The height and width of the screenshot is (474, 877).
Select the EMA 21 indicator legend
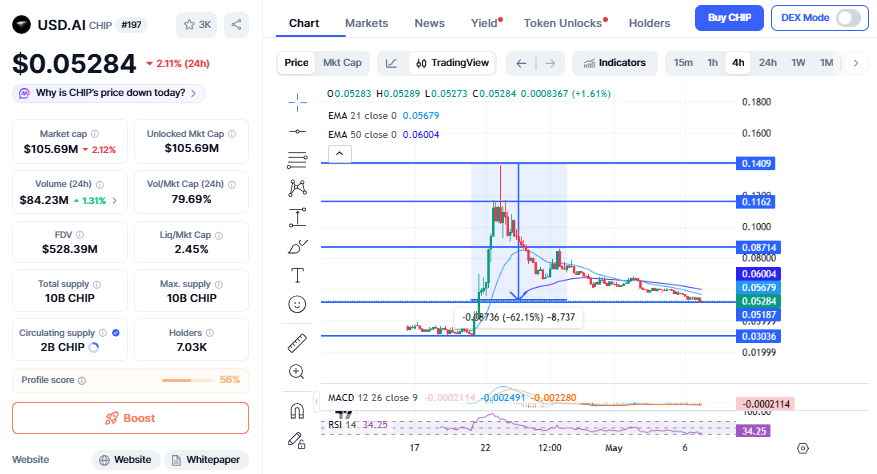pyautogui.click(x=384, y=116)
